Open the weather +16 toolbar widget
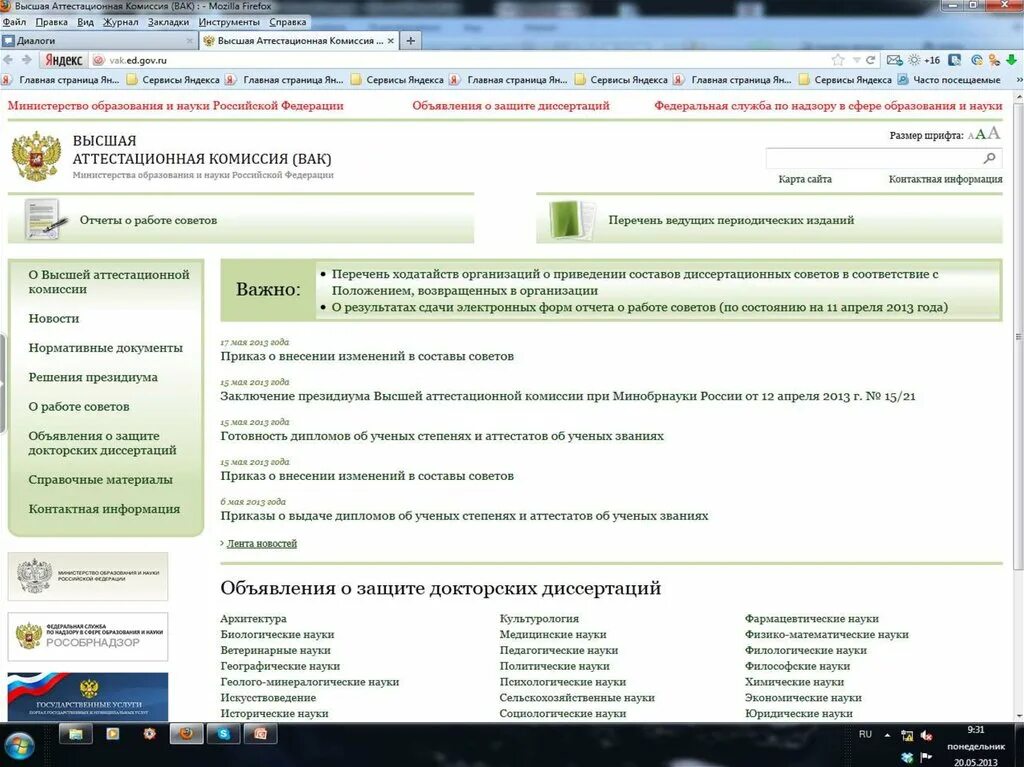Viewport: 1024px width, 767px height. click(924, 60)
